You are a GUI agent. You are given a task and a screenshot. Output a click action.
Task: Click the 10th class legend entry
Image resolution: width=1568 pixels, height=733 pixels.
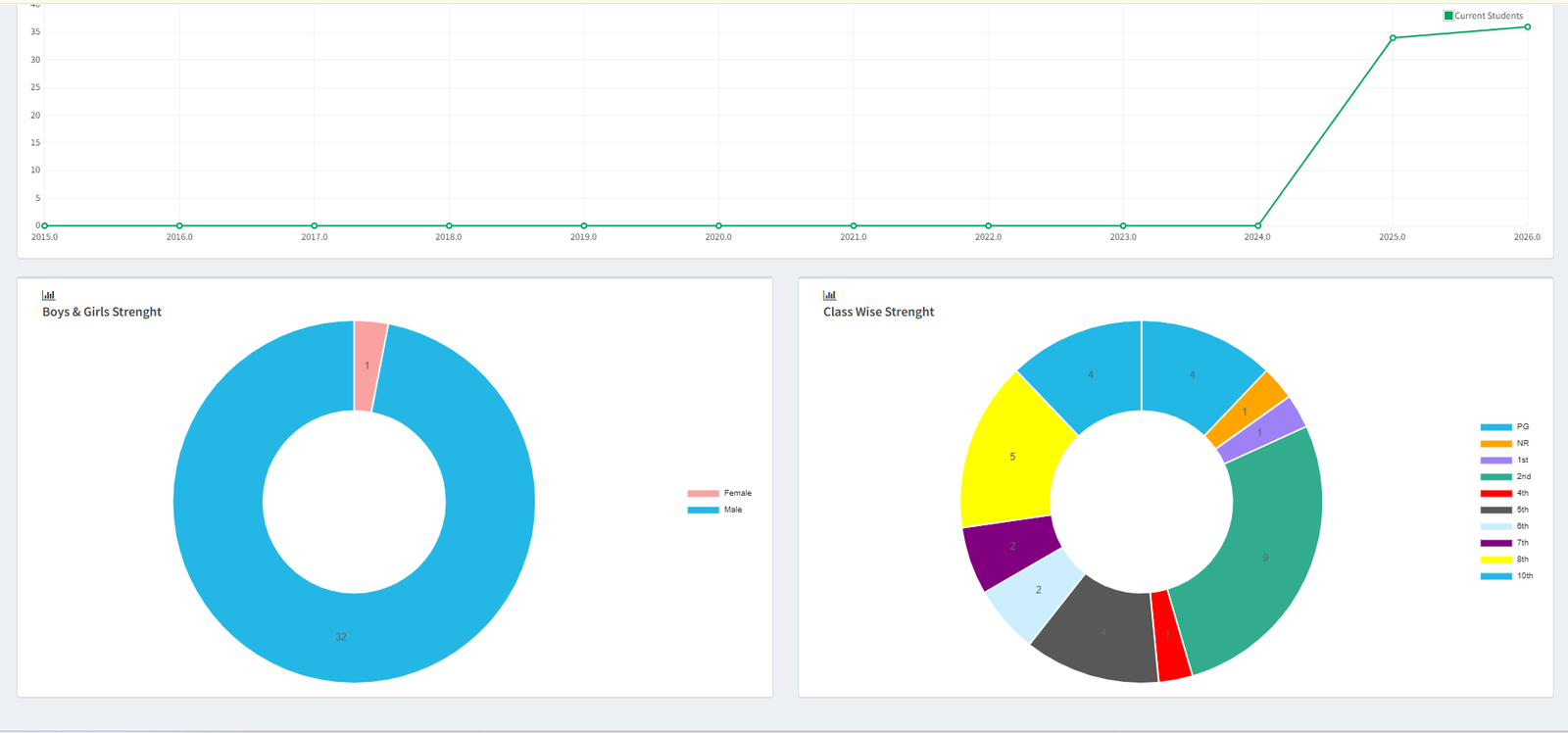tap(1506, 576)
